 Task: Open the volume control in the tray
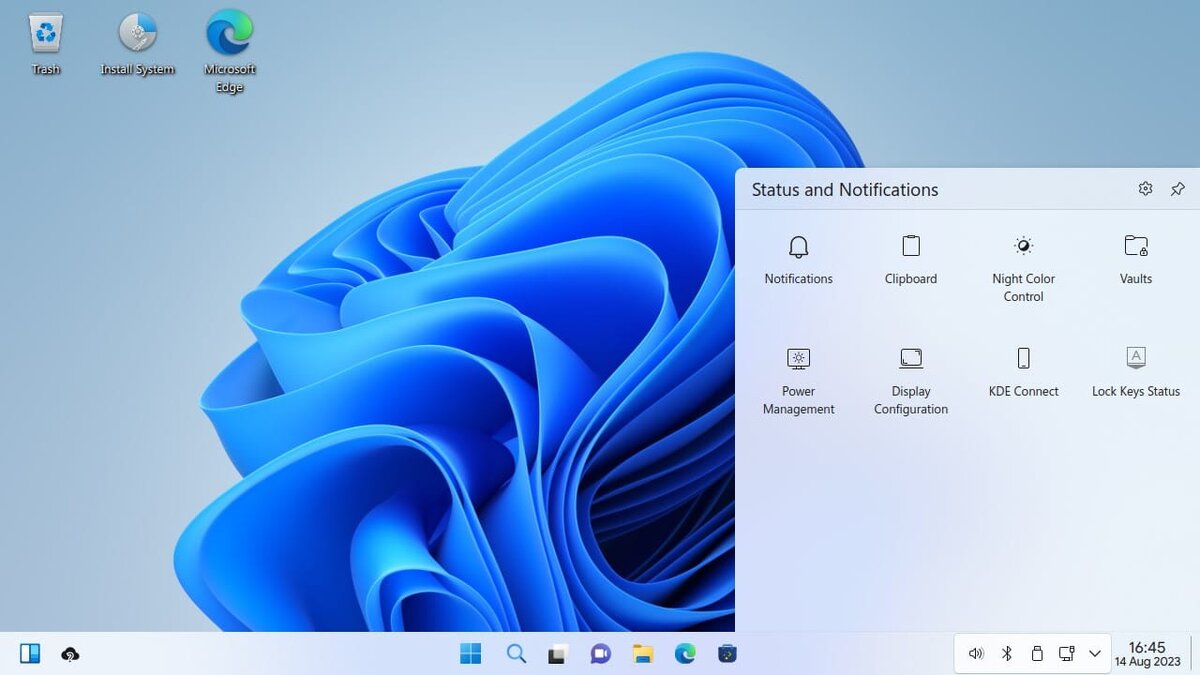tap(977, 654)
